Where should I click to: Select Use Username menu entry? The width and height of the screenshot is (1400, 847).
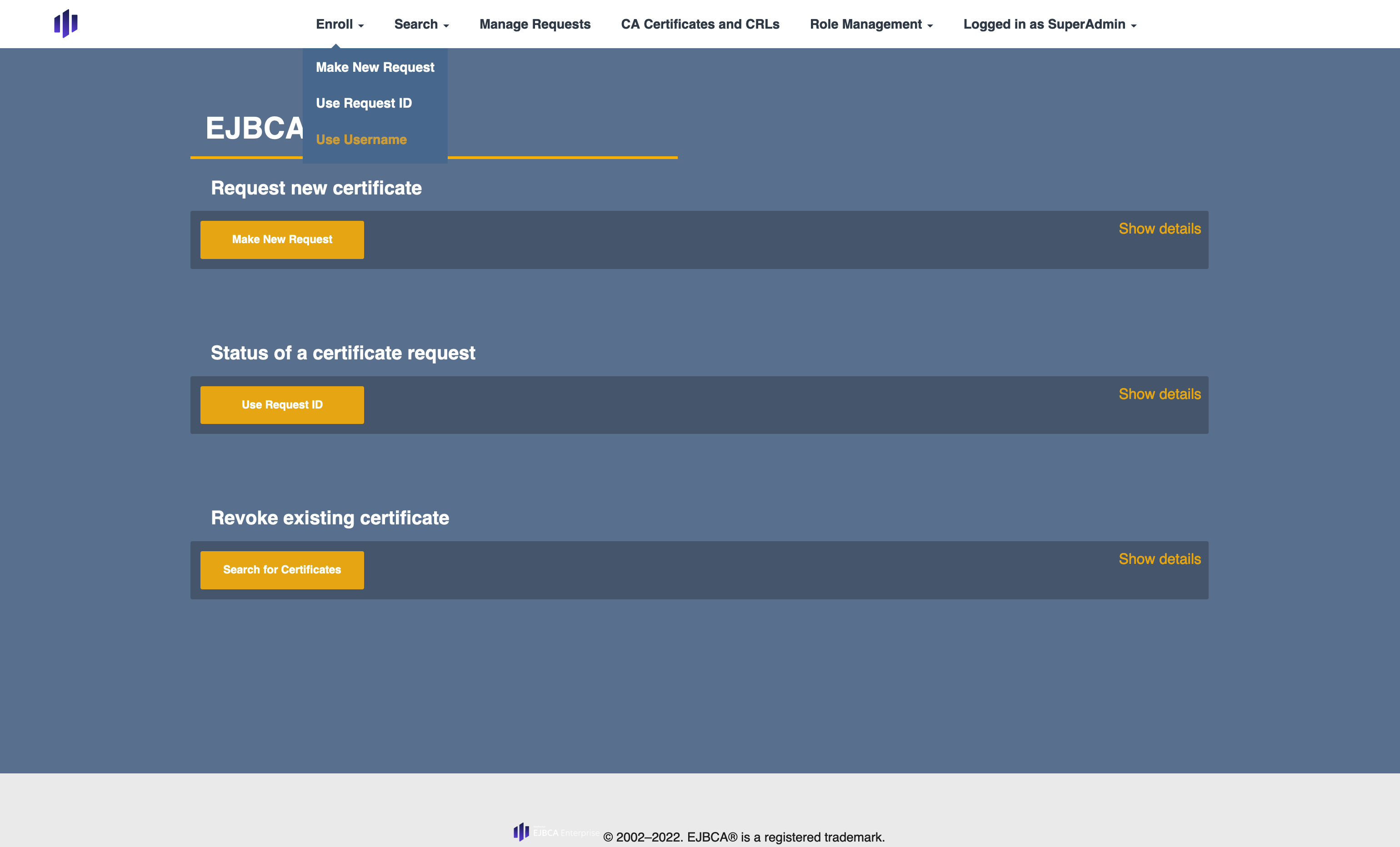click(x=361, y=140)
